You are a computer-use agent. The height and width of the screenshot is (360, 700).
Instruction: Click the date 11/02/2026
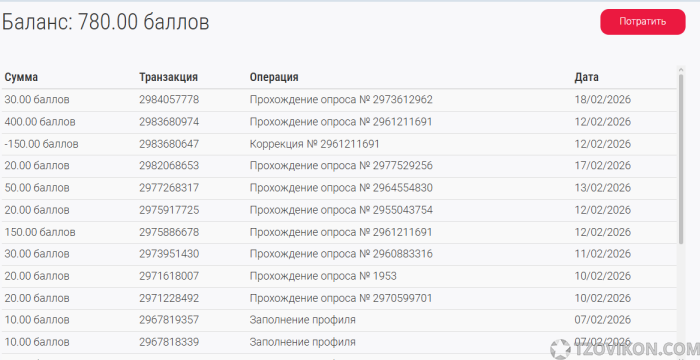click(603, 254)
